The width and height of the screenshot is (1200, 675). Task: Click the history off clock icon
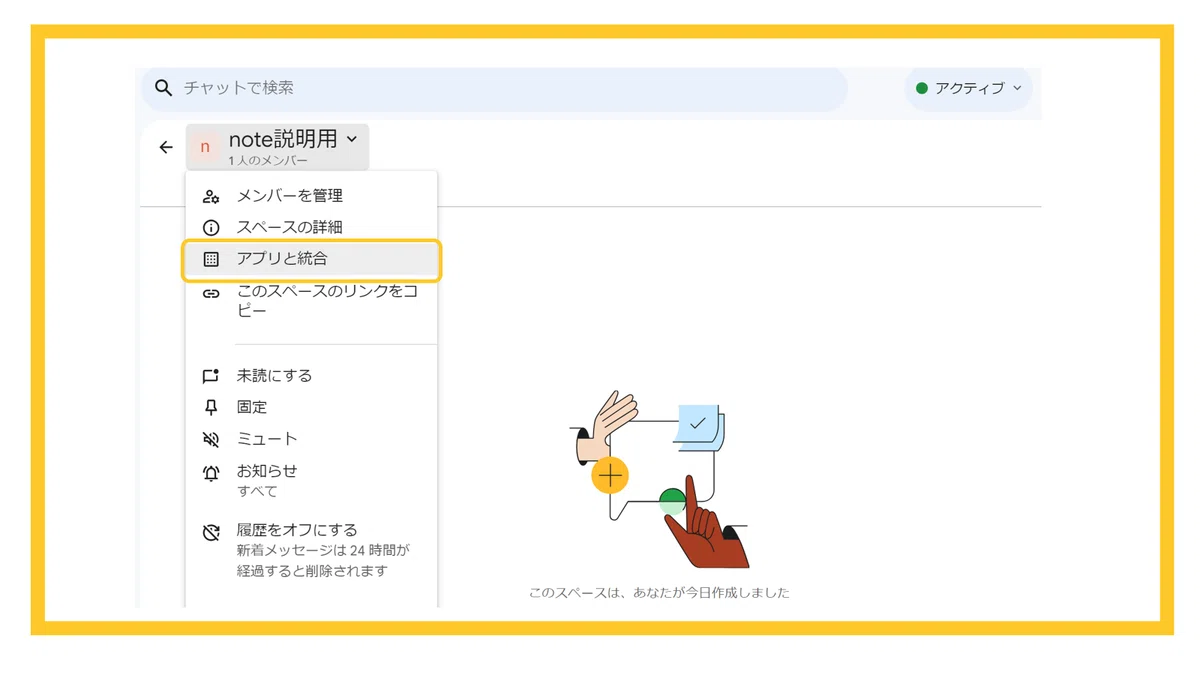(x=211, y=533)
